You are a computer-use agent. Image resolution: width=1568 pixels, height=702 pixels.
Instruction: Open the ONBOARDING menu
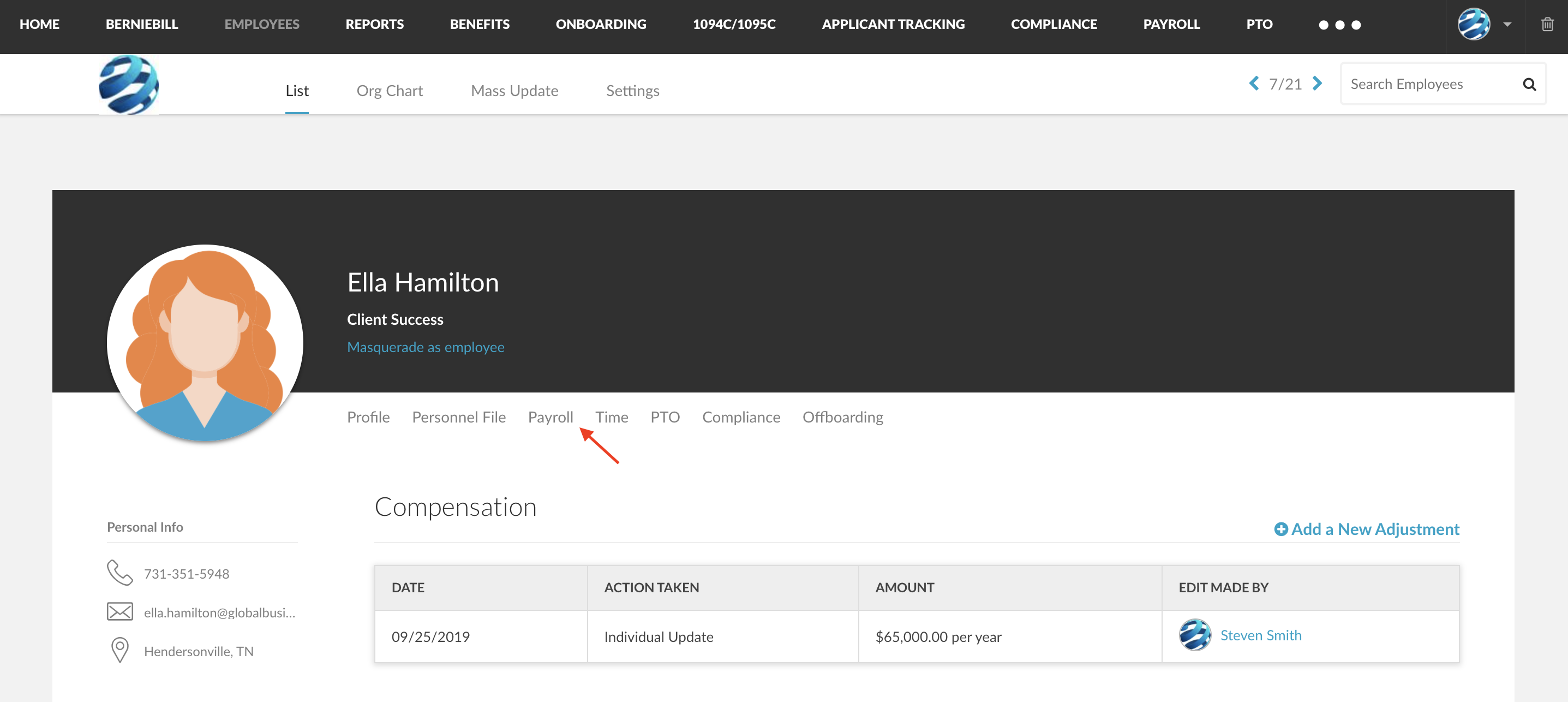pyautogui.click(x=601, y=25)
